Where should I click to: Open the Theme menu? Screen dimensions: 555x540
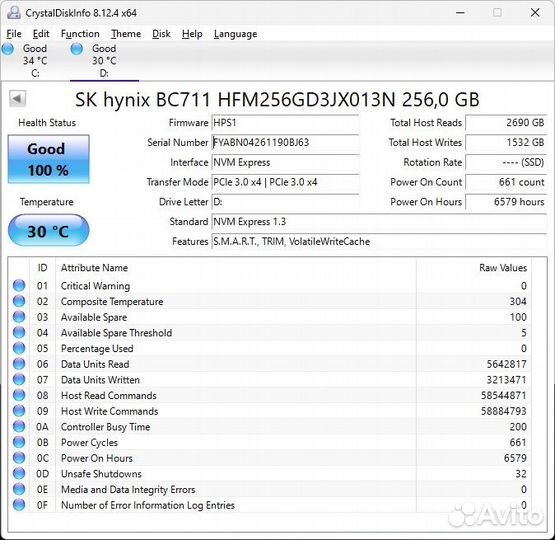pos(126,34)
